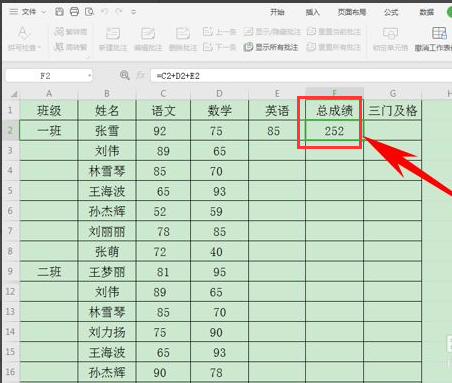Open the Name Box dropdown arrow
This screenshot has height=383, width=452.
point(89,76)
